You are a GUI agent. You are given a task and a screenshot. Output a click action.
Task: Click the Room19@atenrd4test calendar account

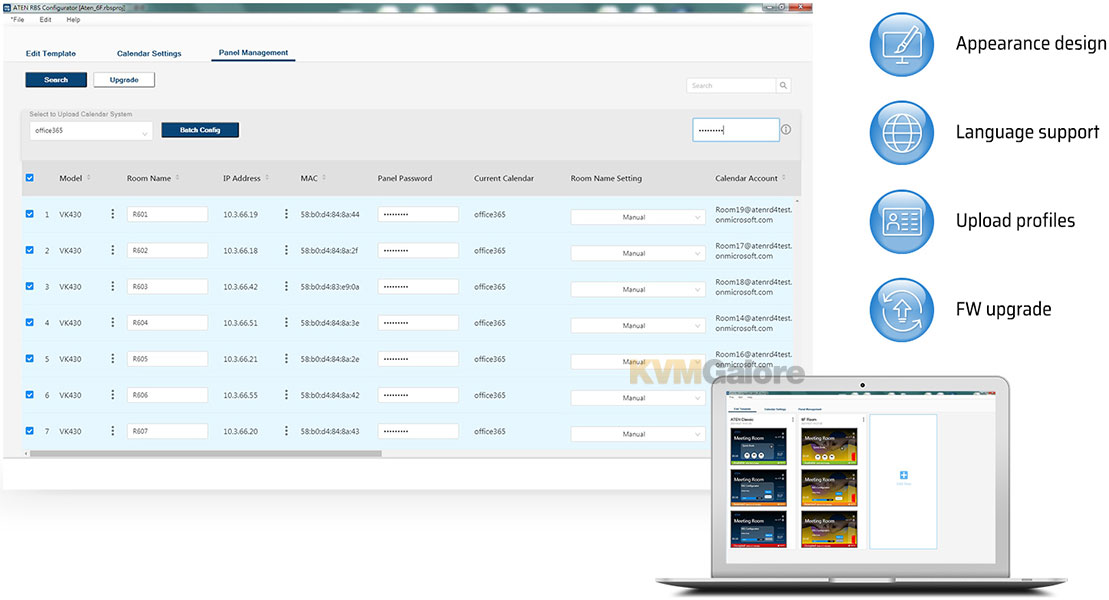pos(753,214)
